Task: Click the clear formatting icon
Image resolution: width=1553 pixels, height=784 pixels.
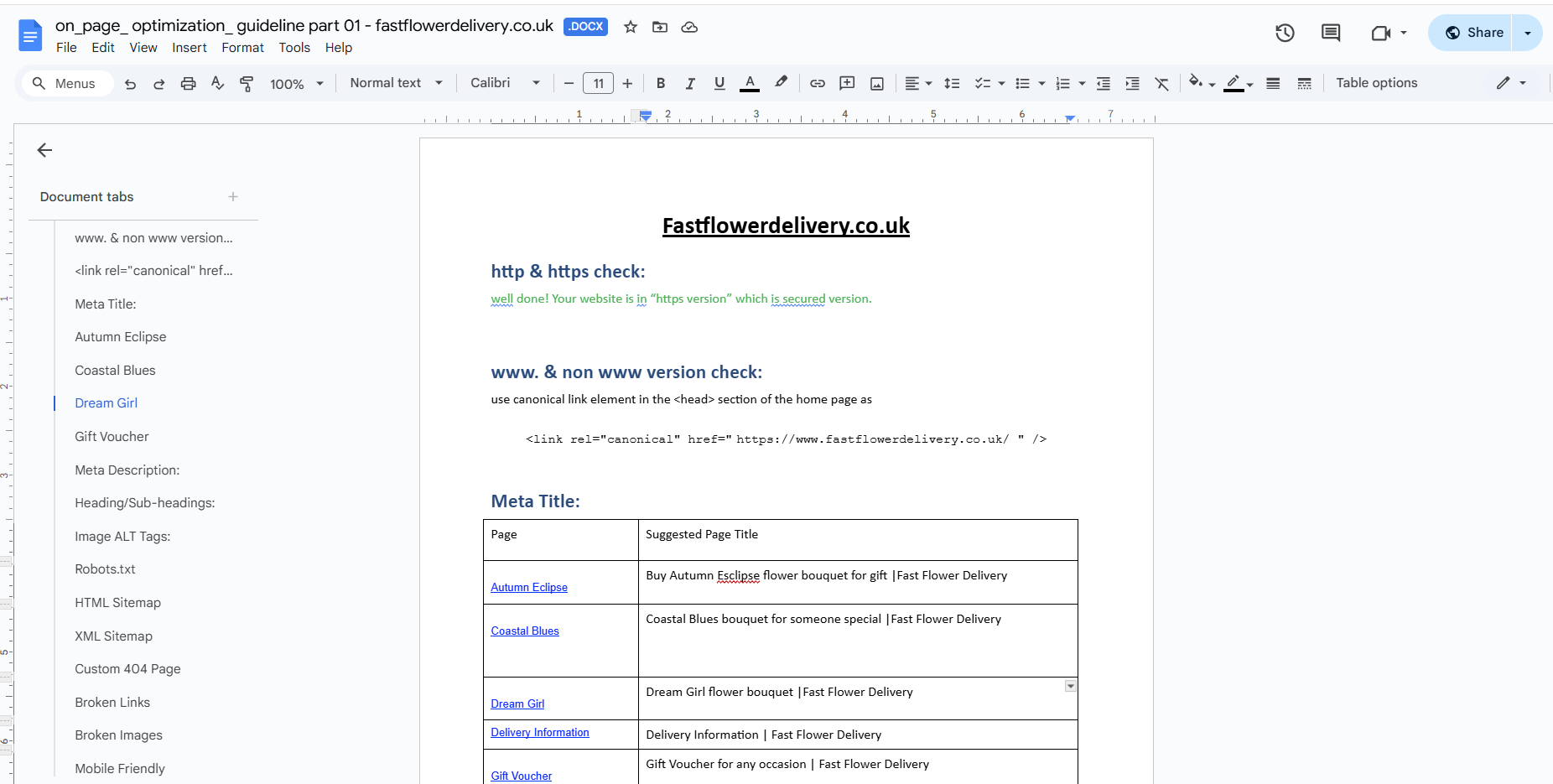Action: click(x=1161, y=83)
